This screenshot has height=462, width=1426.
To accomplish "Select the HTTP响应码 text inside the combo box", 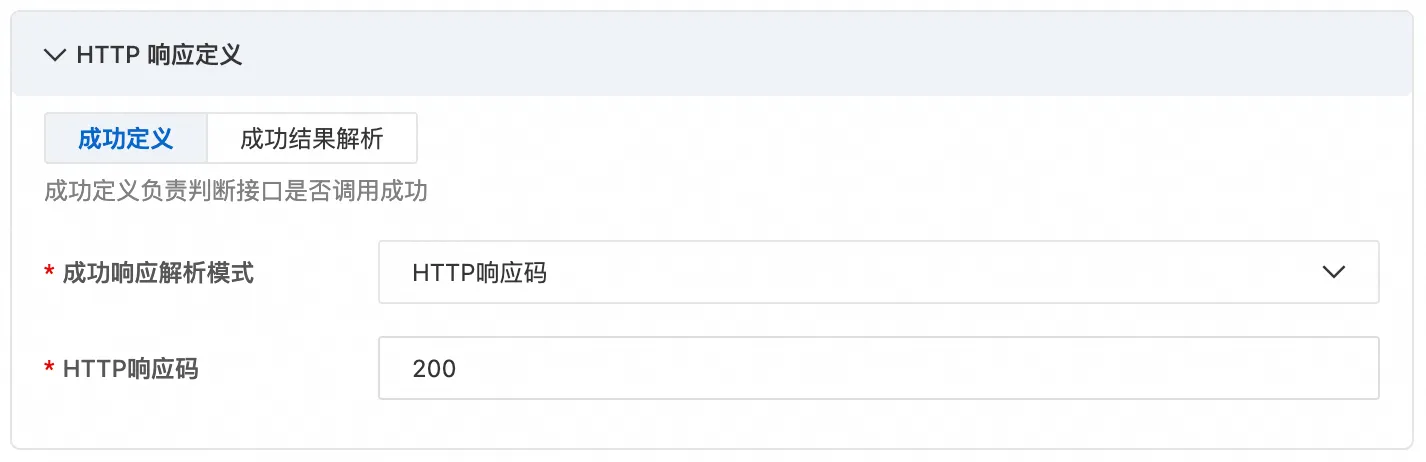I will (479, 272).
